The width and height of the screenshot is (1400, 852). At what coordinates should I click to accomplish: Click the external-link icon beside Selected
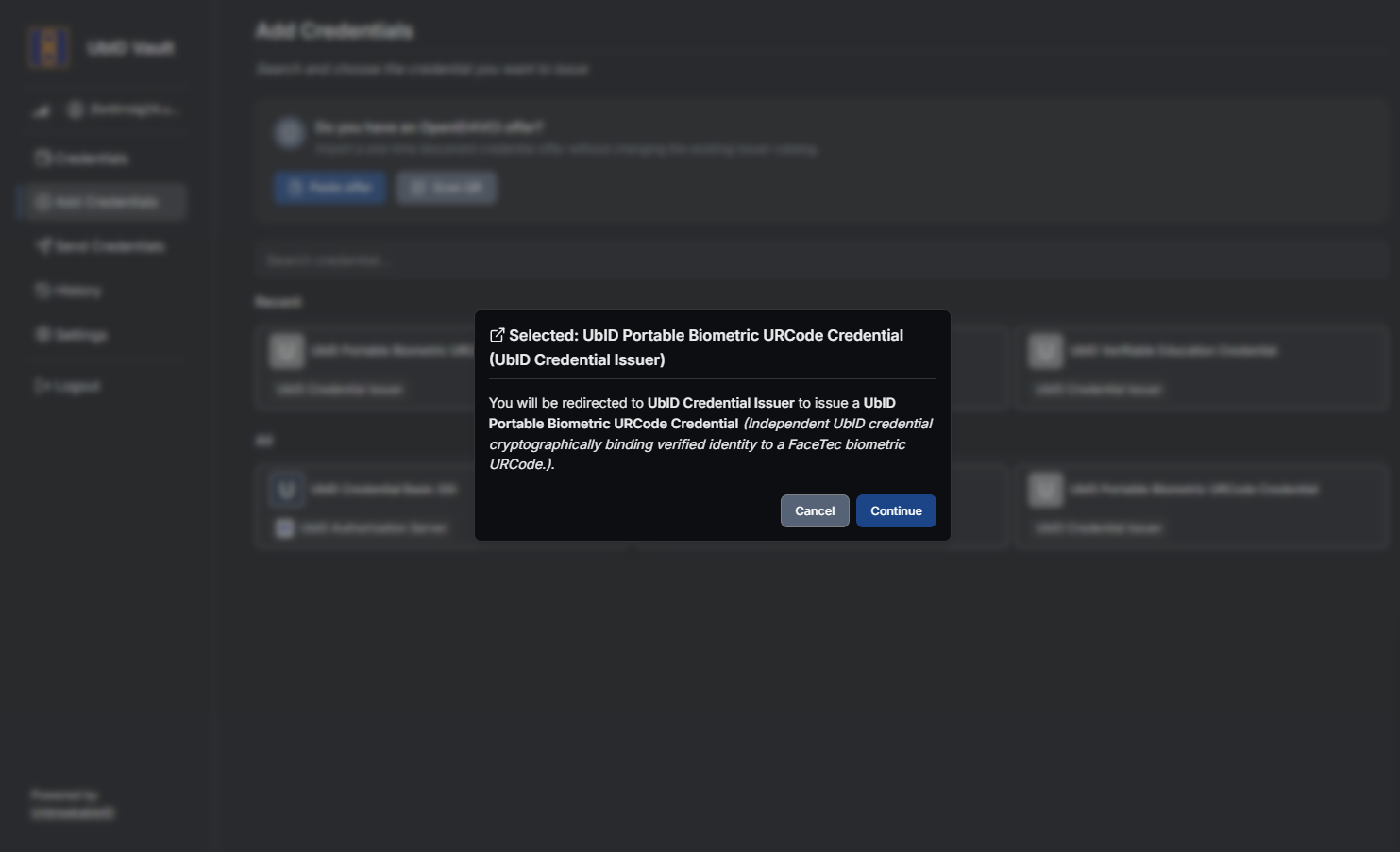[497, 335]
